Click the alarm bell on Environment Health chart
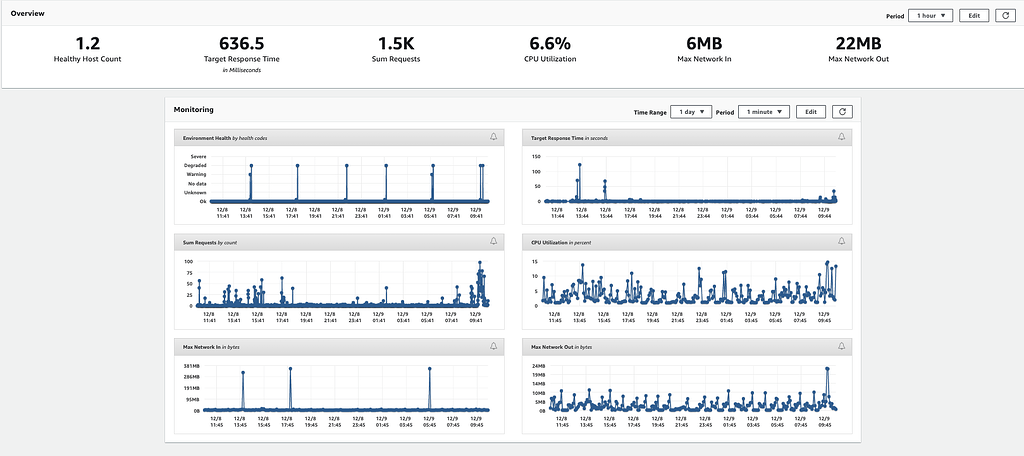The width and height of the screenshot is (1024, 456). (493, 137)
